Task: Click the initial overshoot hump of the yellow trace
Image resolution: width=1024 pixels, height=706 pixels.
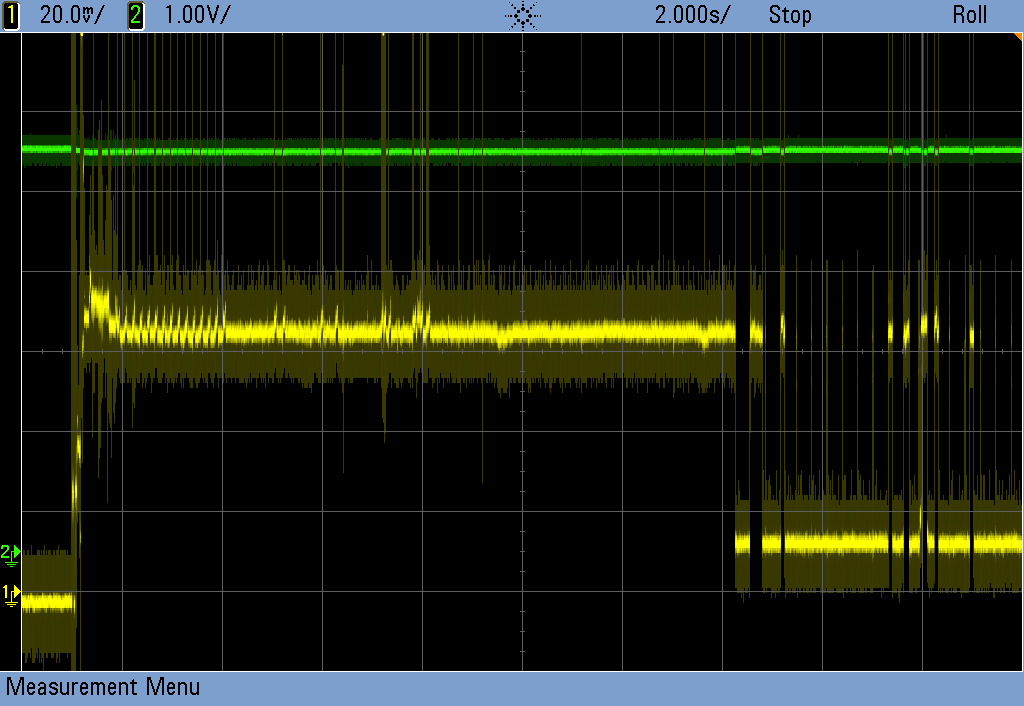Action: tap(99, 300)
